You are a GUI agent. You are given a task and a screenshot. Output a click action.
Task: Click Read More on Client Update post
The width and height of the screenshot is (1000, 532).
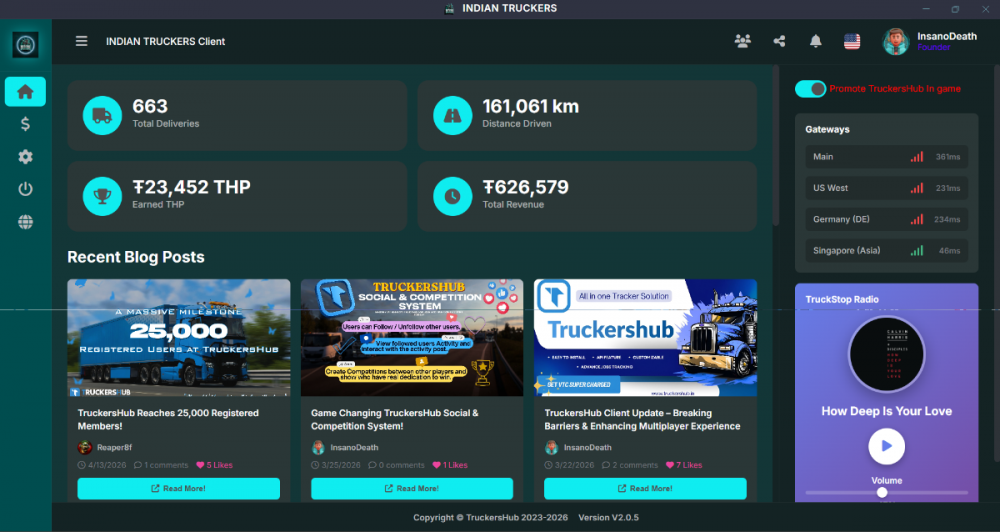(645, 489)
